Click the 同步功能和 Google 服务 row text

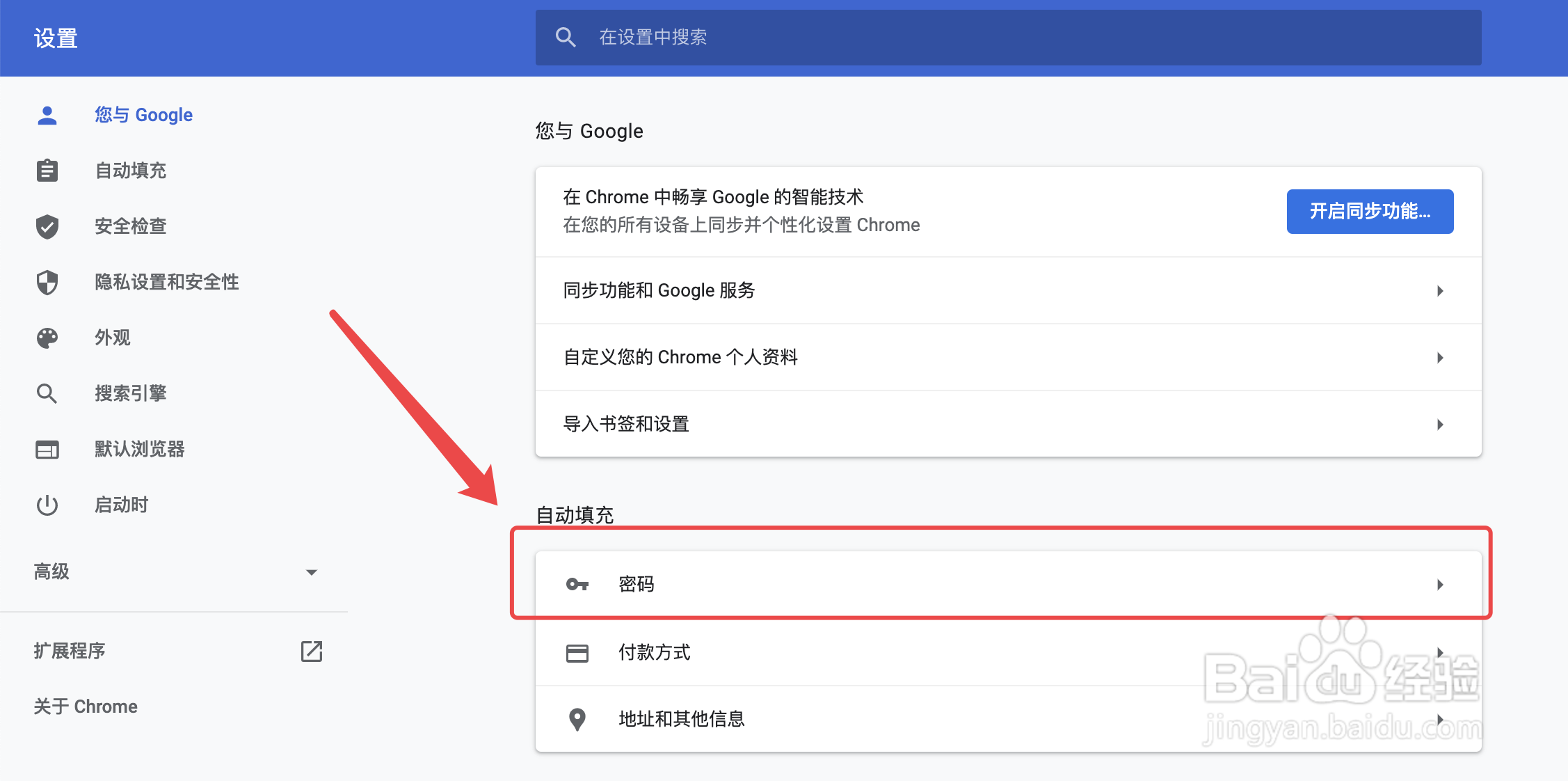point(659,290)
